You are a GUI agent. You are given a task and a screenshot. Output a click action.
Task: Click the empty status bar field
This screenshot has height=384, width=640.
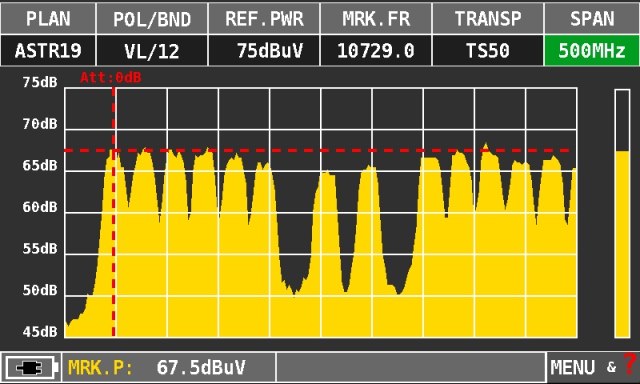point(411,368)
